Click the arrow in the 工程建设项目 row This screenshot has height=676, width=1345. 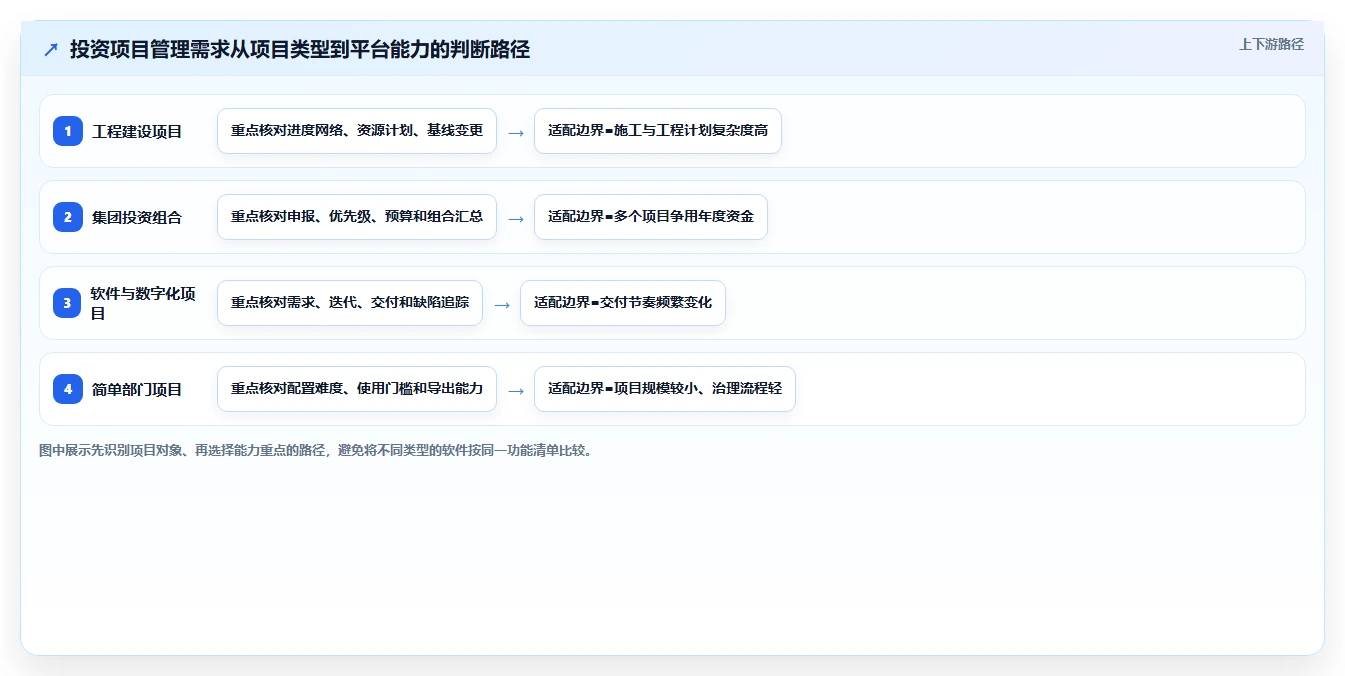point(516,132)
